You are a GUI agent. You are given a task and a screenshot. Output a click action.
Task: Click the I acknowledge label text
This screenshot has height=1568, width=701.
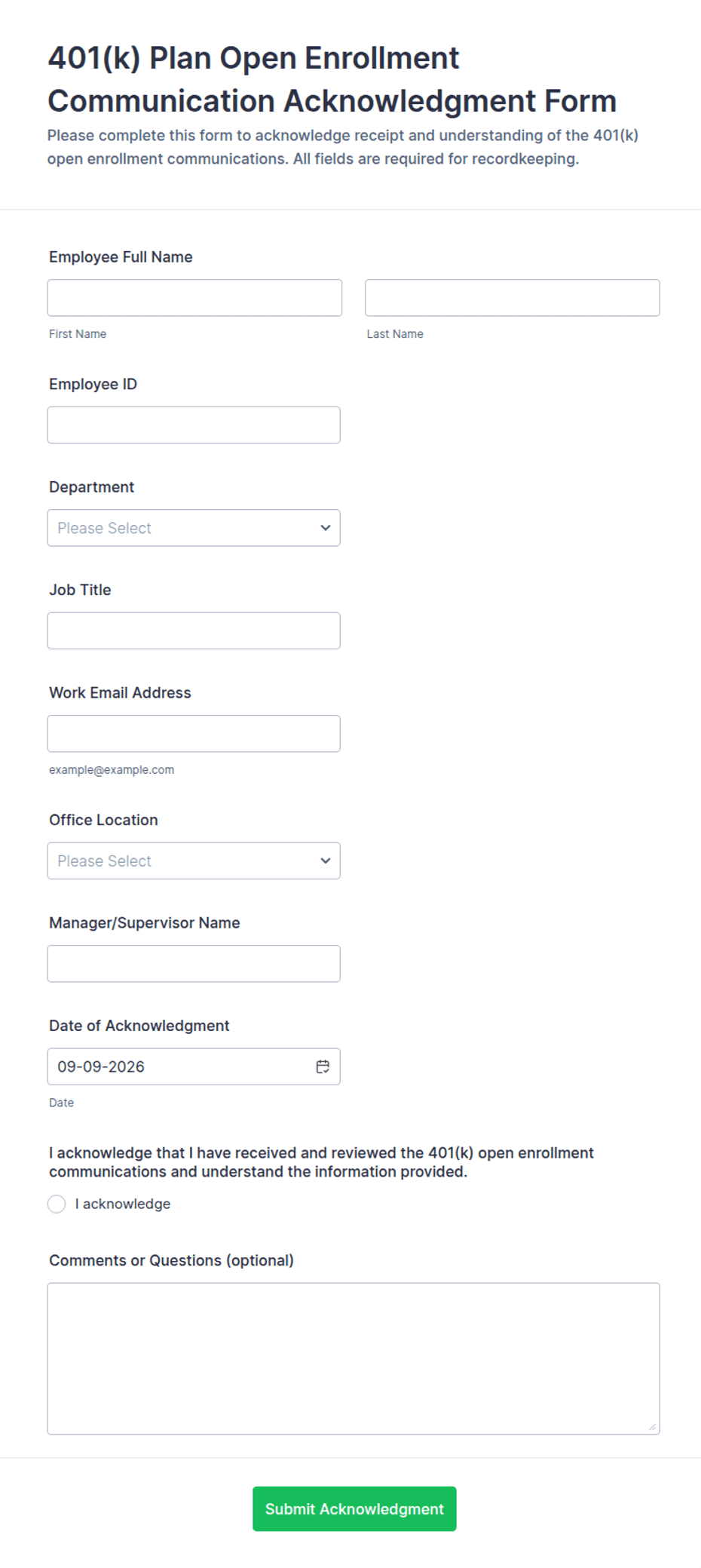click(123, 1204)
